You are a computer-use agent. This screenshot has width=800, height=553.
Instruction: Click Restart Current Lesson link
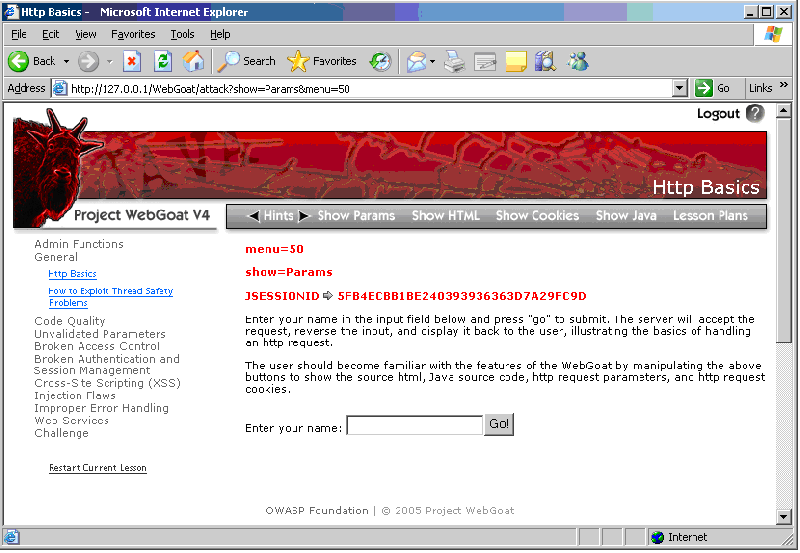click(98, 468)
